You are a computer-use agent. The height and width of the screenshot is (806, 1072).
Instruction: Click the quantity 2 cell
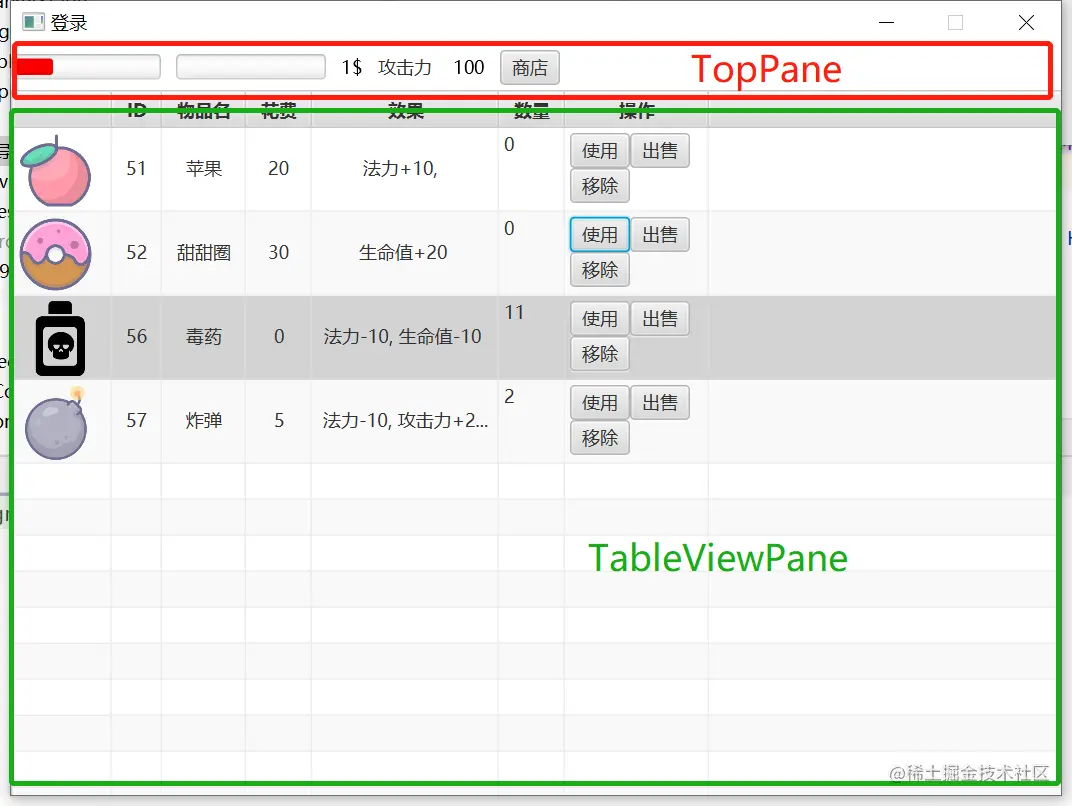click(531, 421)
